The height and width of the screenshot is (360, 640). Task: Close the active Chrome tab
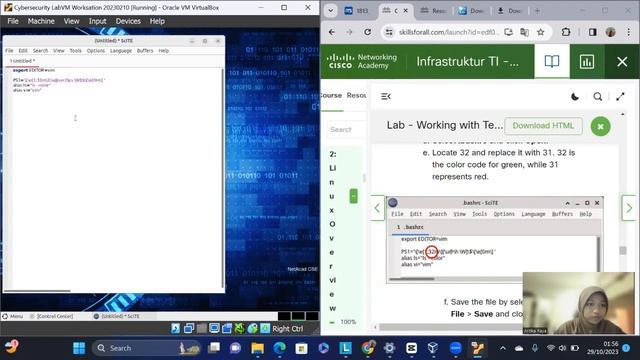[405, 11]
